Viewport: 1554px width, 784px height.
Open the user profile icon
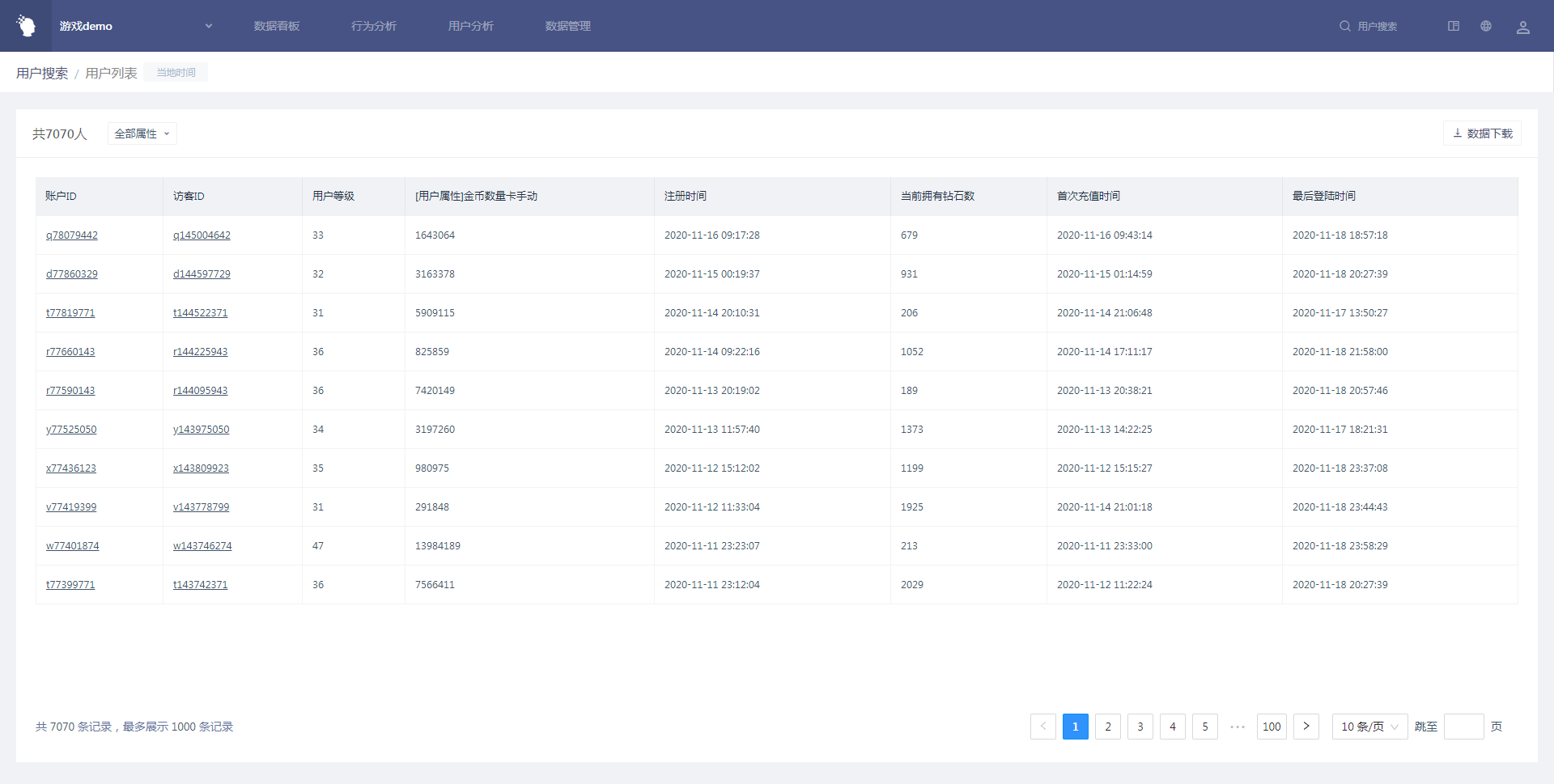coord(1522,27)
